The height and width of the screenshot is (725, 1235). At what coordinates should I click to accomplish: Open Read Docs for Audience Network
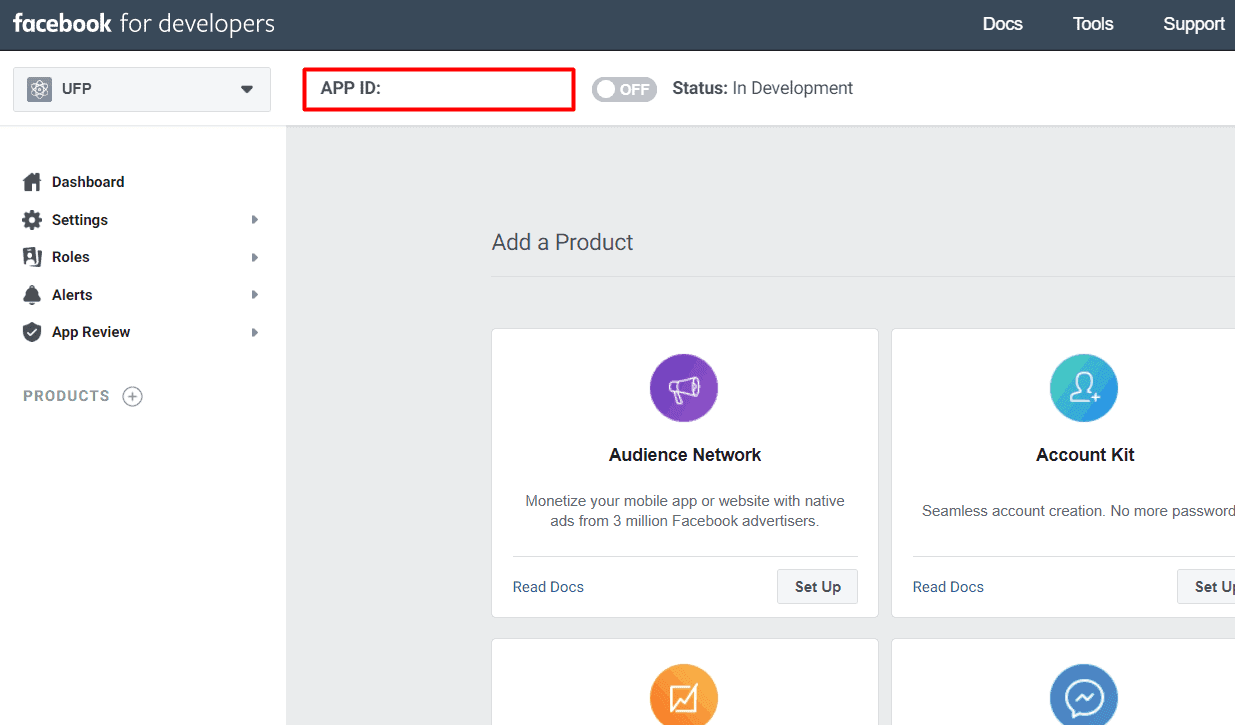[x=548, y=587]
